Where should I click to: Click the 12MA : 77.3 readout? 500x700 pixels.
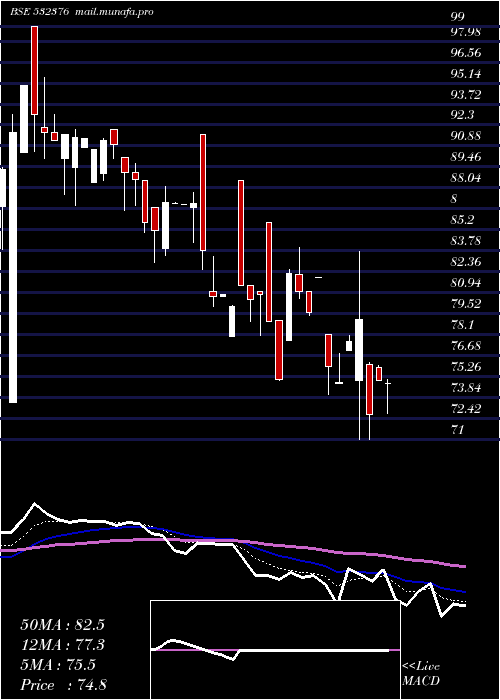(x=63, y=645)
